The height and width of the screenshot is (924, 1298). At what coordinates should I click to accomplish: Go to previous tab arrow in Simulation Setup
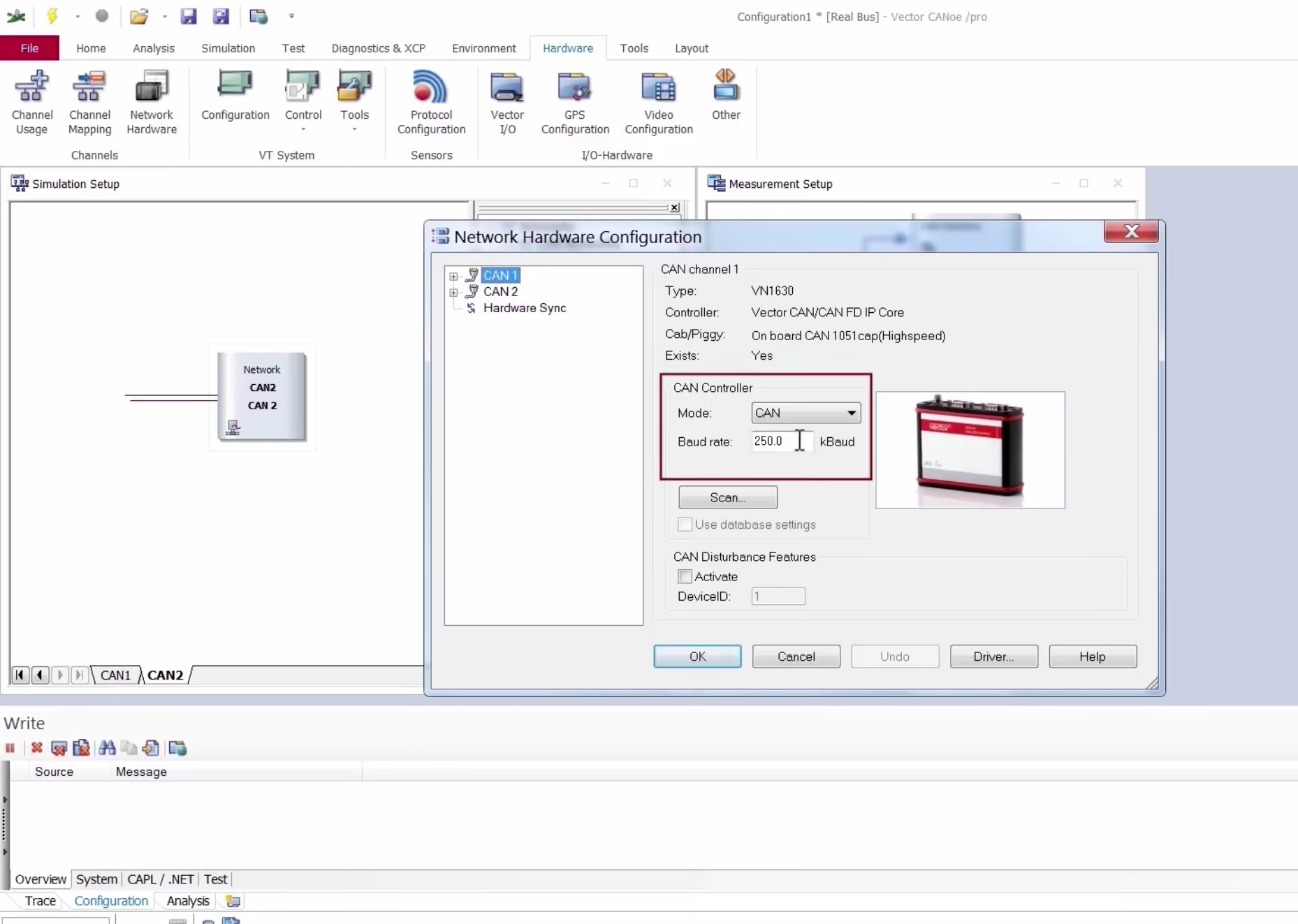click(40, 675)
